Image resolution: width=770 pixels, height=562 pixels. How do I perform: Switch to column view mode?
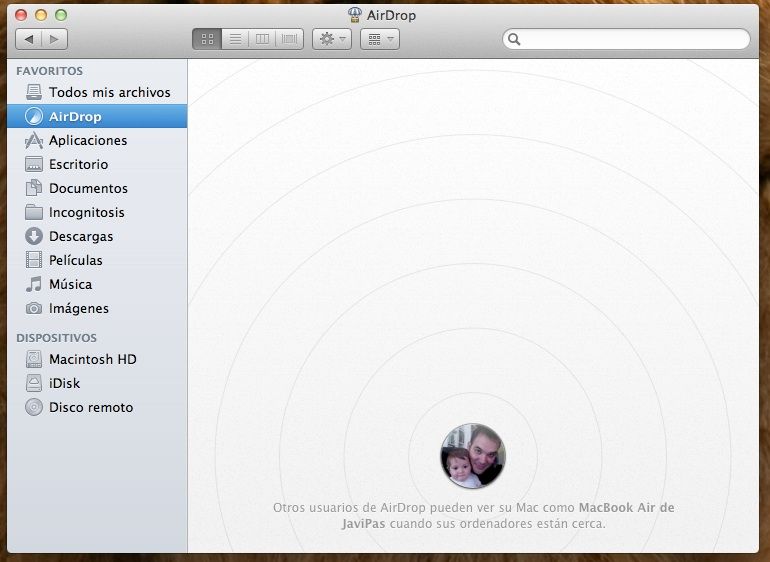(262, 39)
